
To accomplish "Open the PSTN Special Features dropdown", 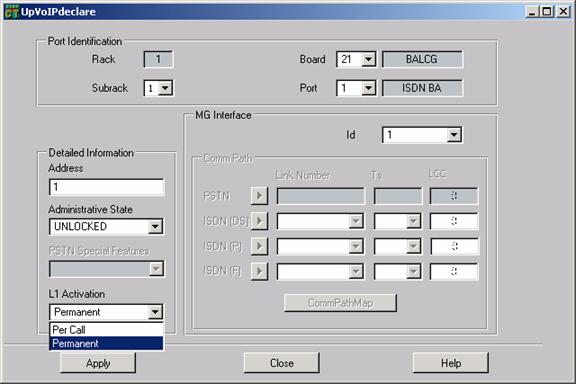I will tap(156, 269).
